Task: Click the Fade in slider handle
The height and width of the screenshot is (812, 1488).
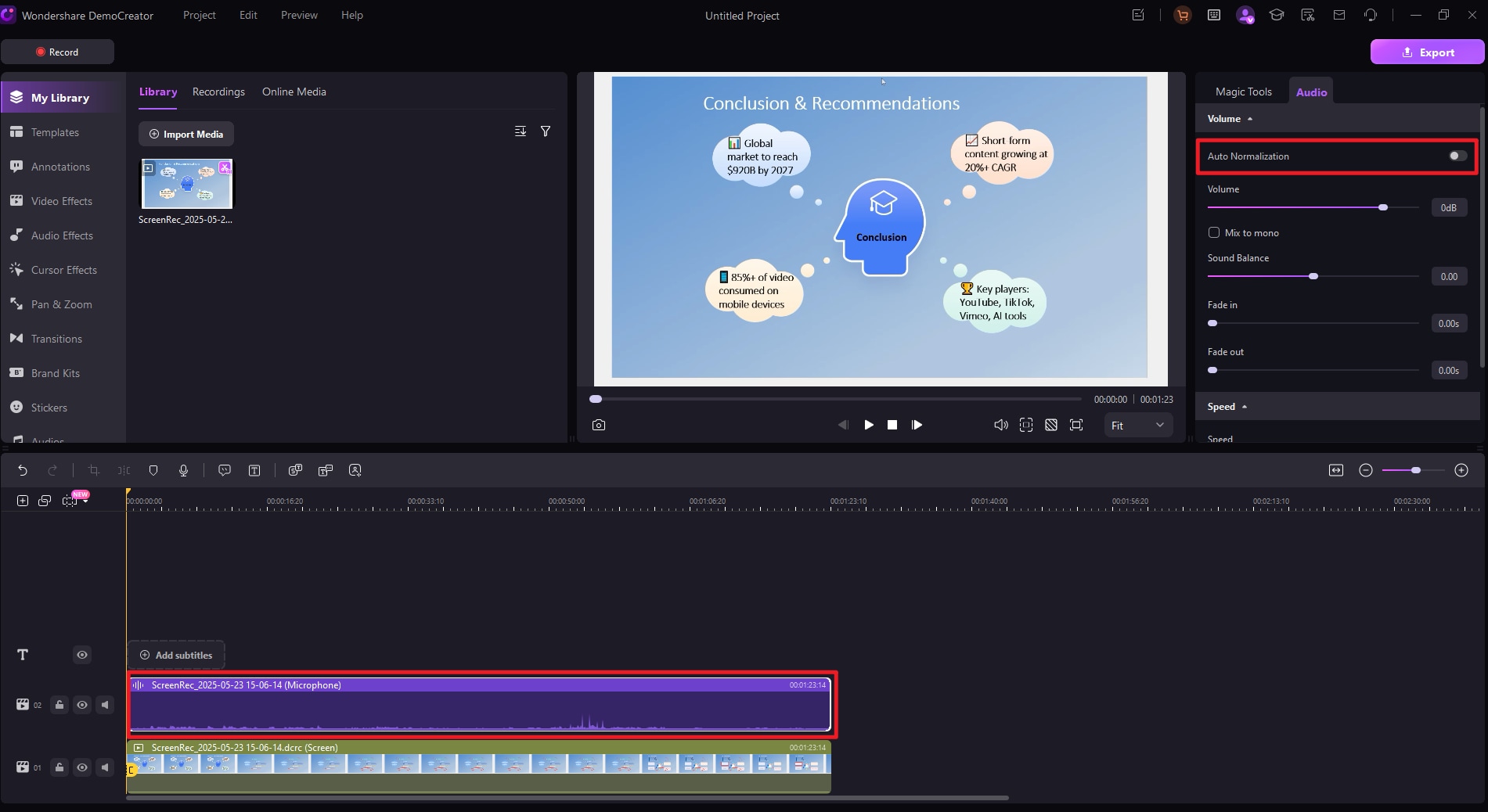Action: tap(1212, 323)
